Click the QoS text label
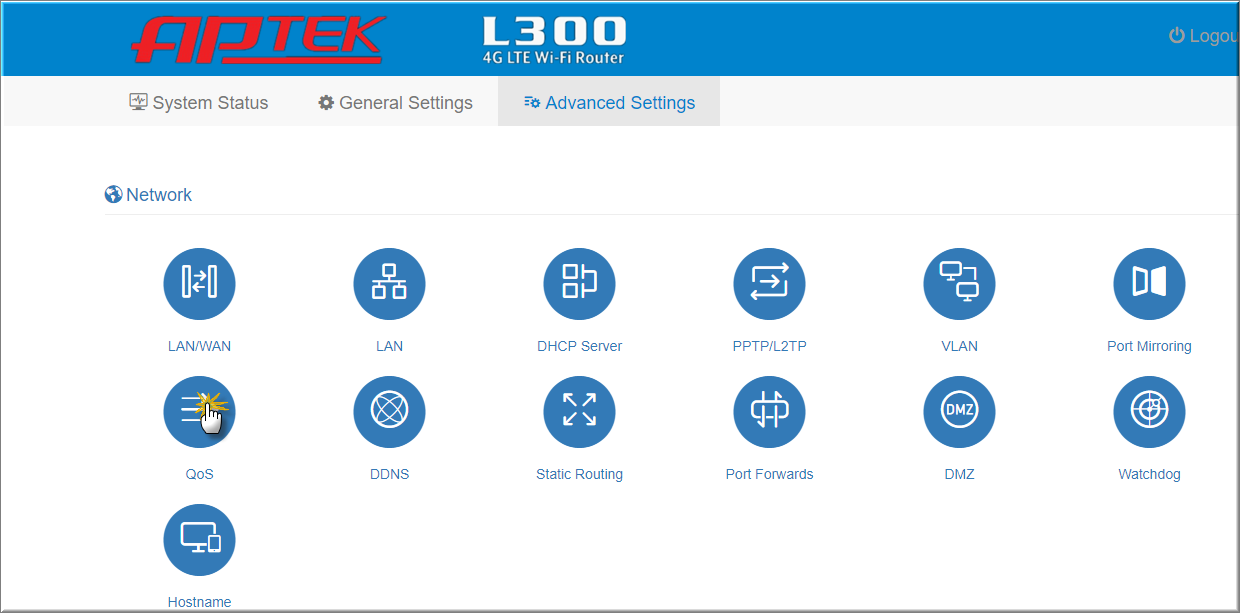Image resolution: width=1240 pixels, height=613 pixels. (x=199, y=474)
